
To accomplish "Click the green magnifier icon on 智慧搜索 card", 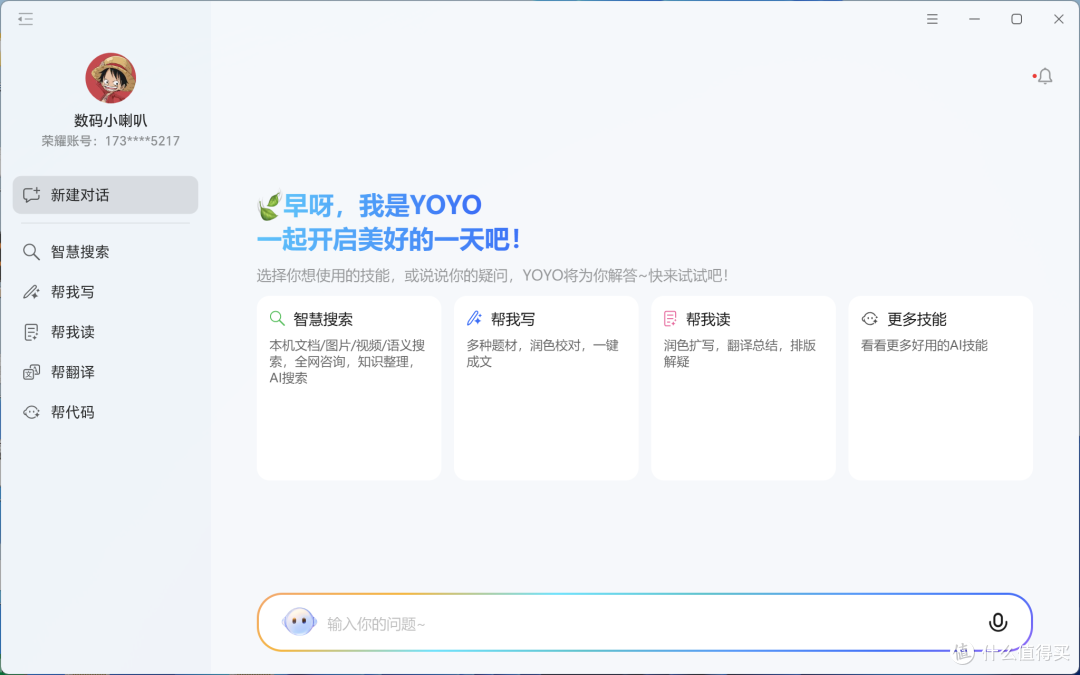I will (277, 318).
